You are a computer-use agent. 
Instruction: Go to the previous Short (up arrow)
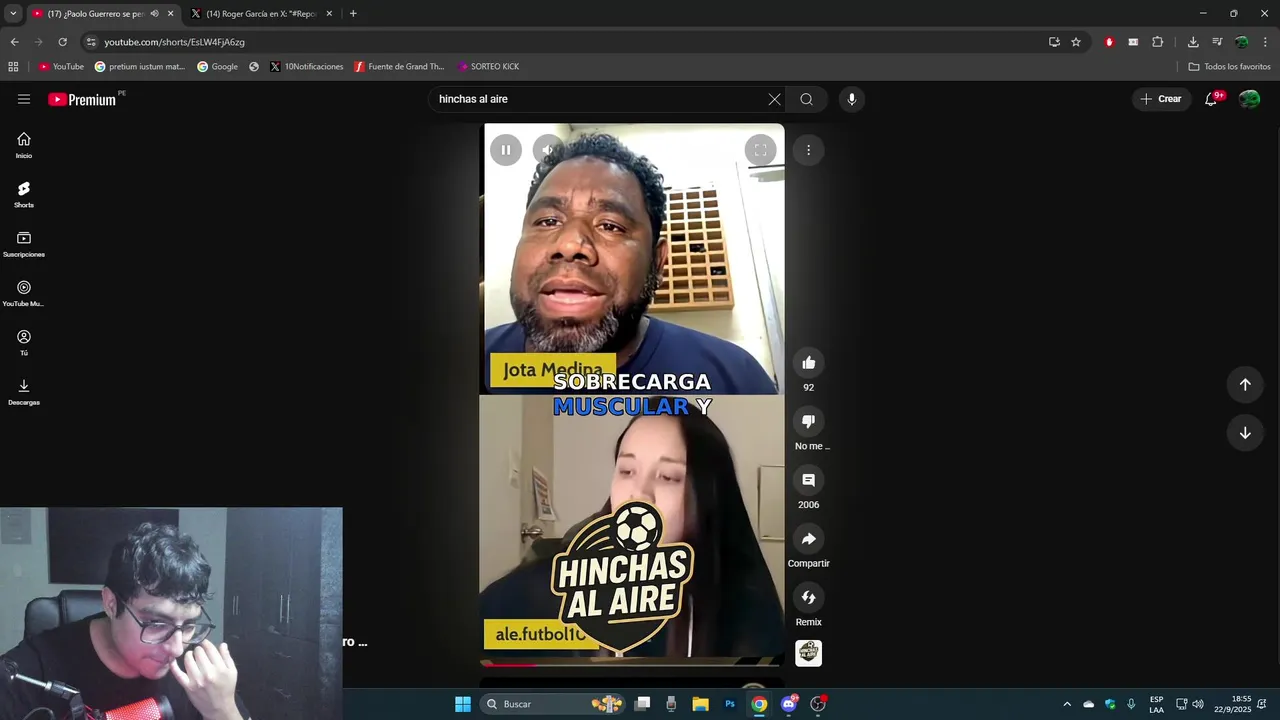click(x=1245, y=384)
